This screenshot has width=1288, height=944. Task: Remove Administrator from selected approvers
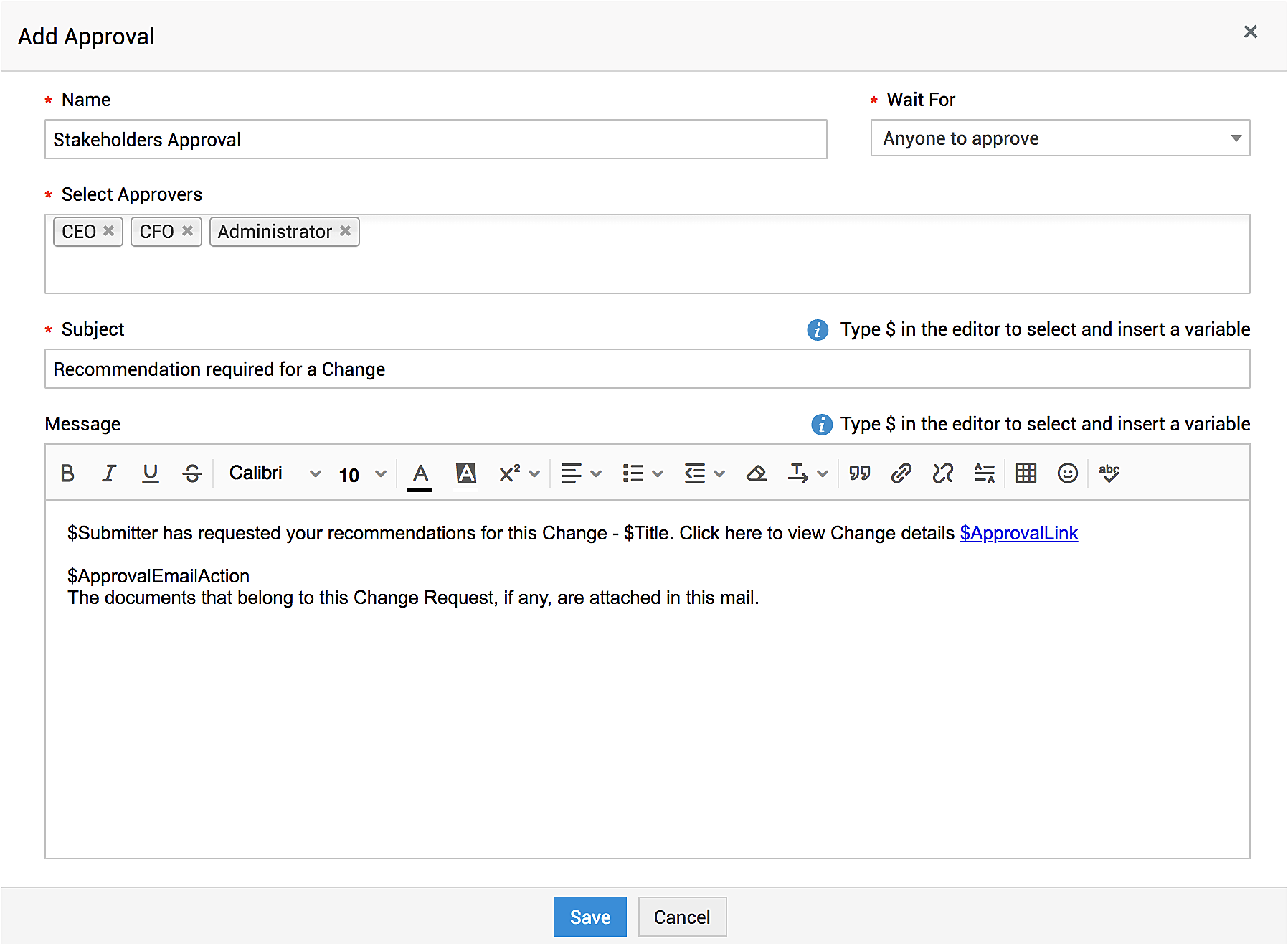pos(345,231)
